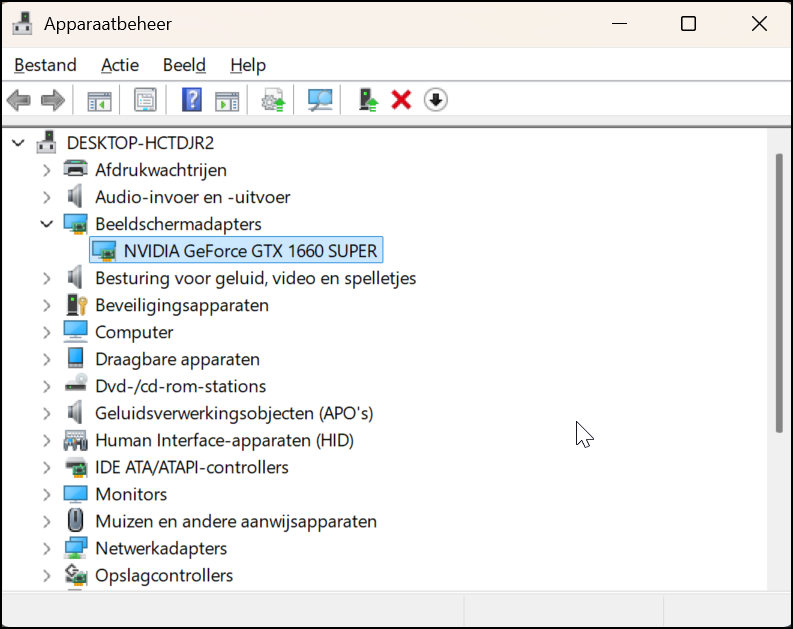Expand the Monitors category
The height and width of the screenshot is (629, 793).
click(46, 494)
